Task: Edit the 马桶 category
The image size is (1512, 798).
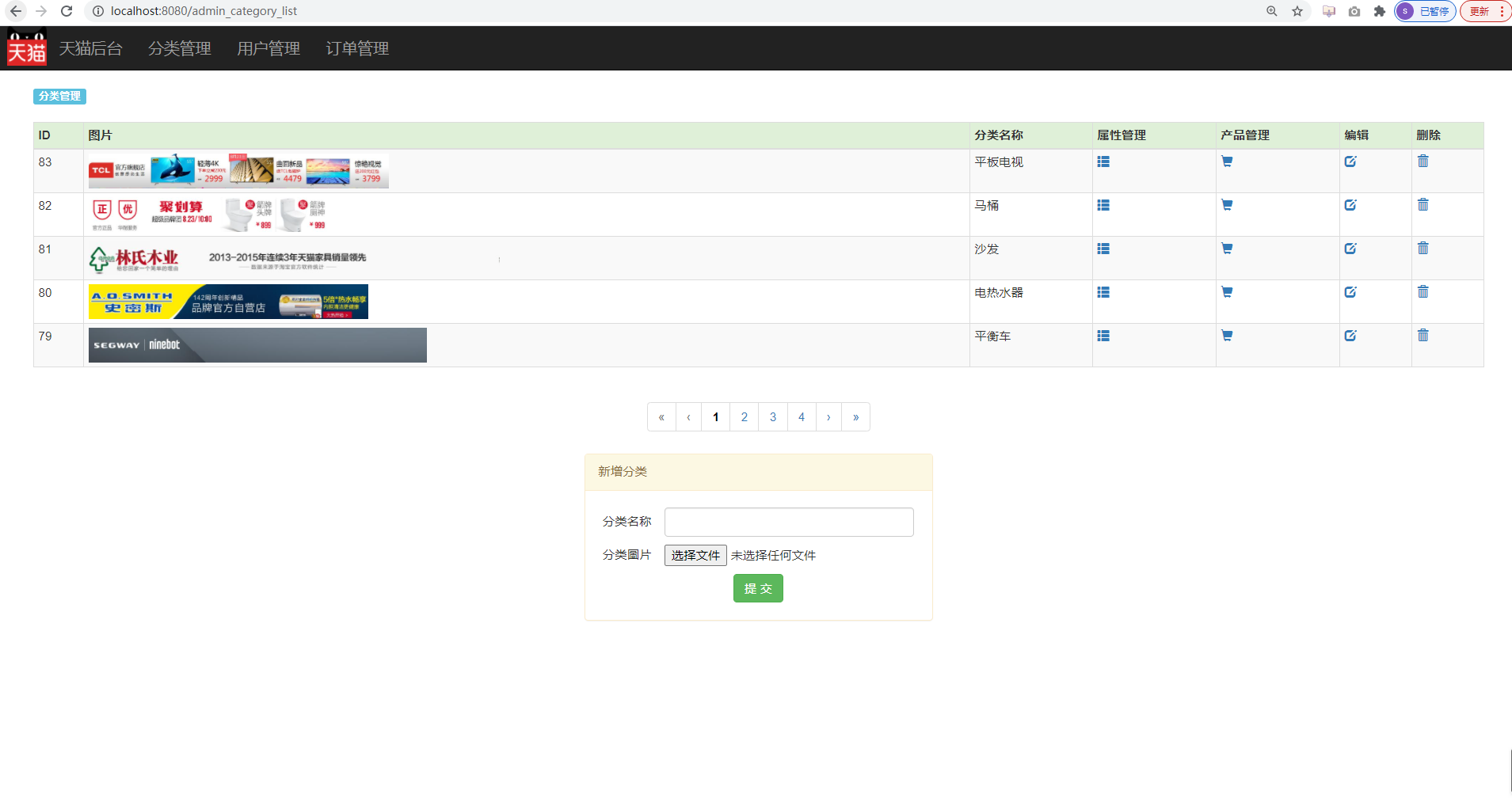Action: click(x=1350, y=205)
